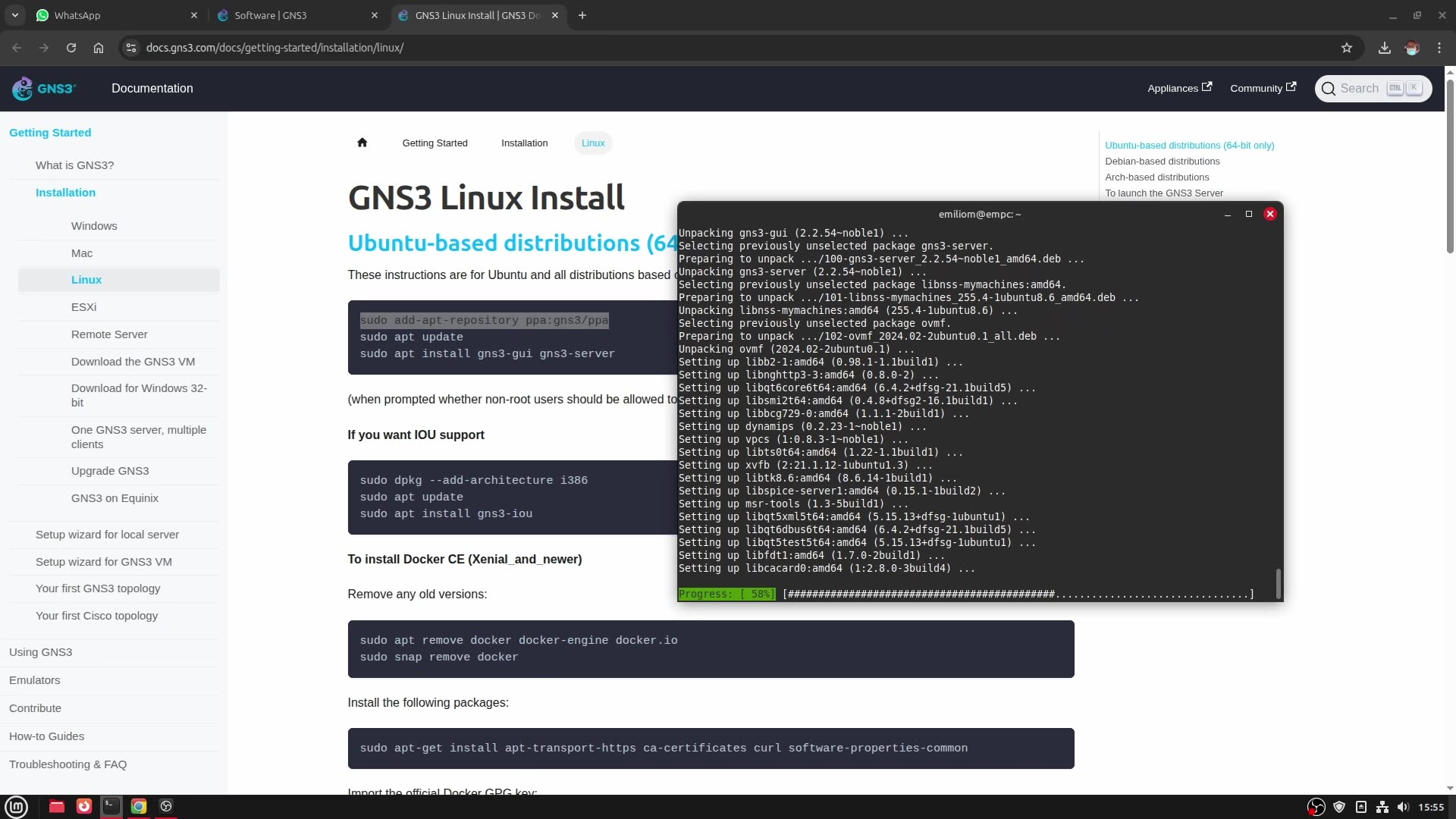The width and height of the screenshot is (1456, 819).
Task: Open the terminal from the taskbar
Action: pyautogui.click(x=111, y=806)
